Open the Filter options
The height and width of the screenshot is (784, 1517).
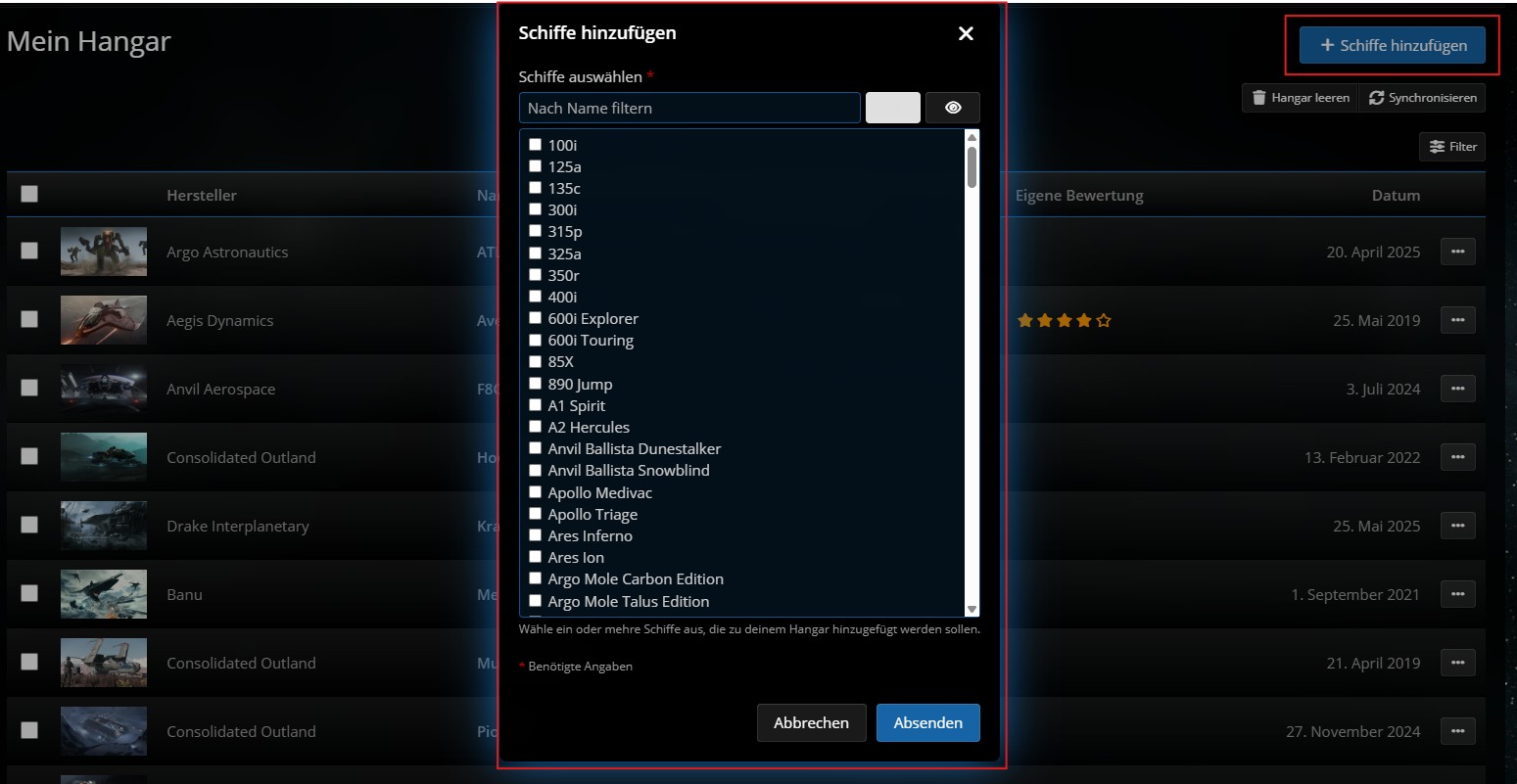click(x=1452, y=147)
